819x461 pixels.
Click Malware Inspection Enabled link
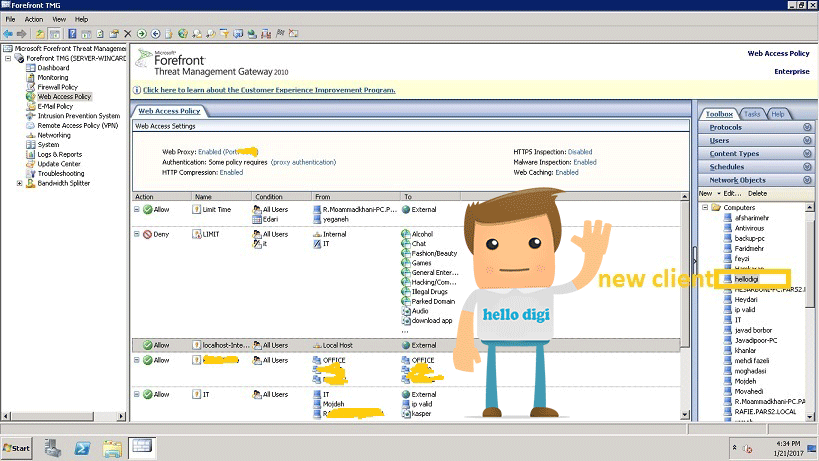tap(585, 162)
